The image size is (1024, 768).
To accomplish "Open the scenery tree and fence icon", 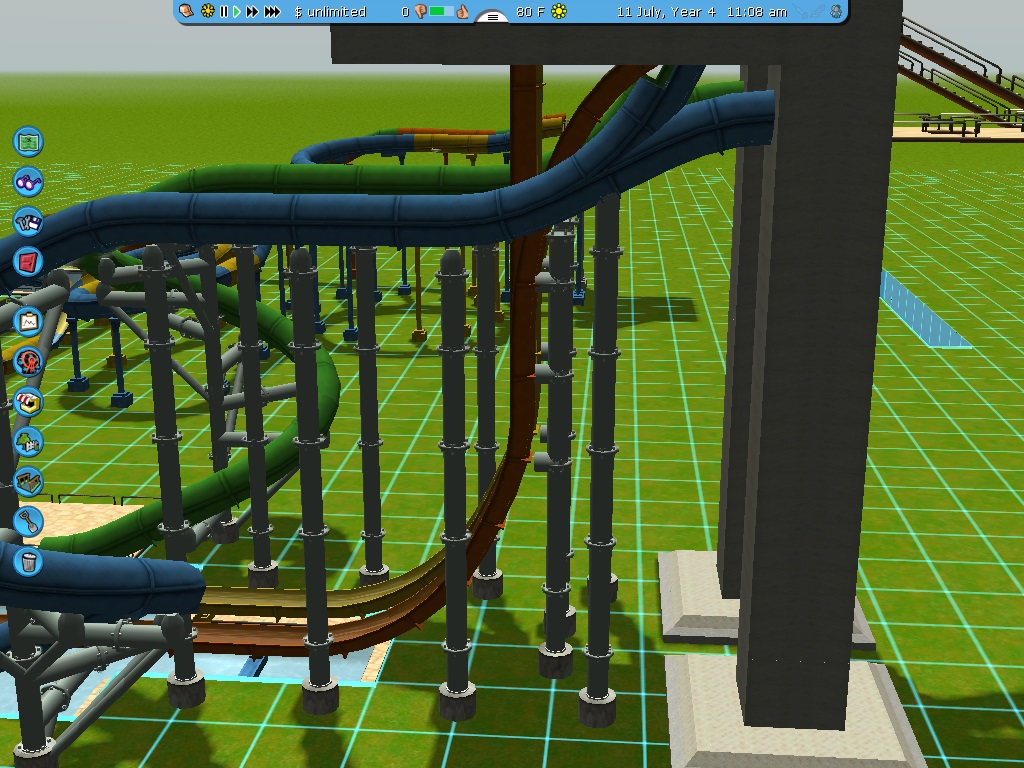I will (29, 441).
